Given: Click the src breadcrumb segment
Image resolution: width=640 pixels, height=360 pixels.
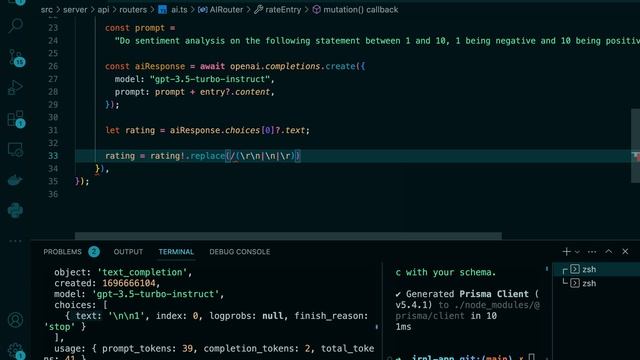Looking at the screenshot, I should coord(47,10).
